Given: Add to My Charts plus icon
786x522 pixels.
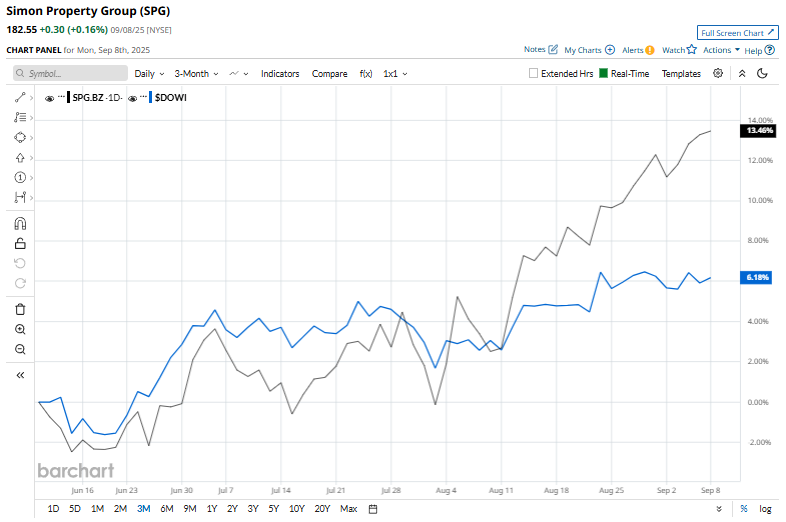Looking at the screenshot, I should pyautogui.click(x=610, y=50).
